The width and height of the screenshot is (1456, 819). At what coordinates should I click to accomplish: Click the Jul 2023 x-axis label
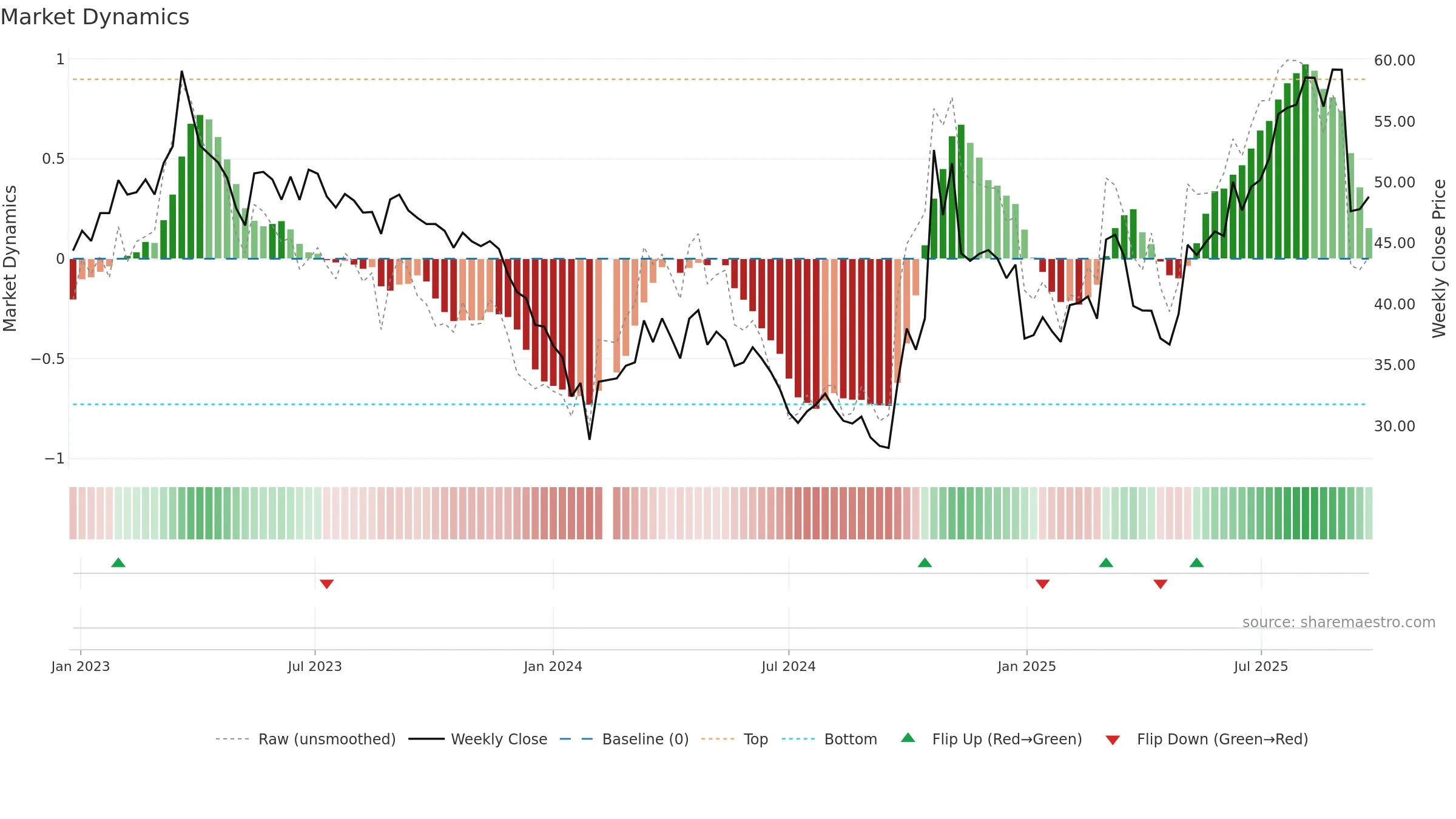[x=315, y=666]
